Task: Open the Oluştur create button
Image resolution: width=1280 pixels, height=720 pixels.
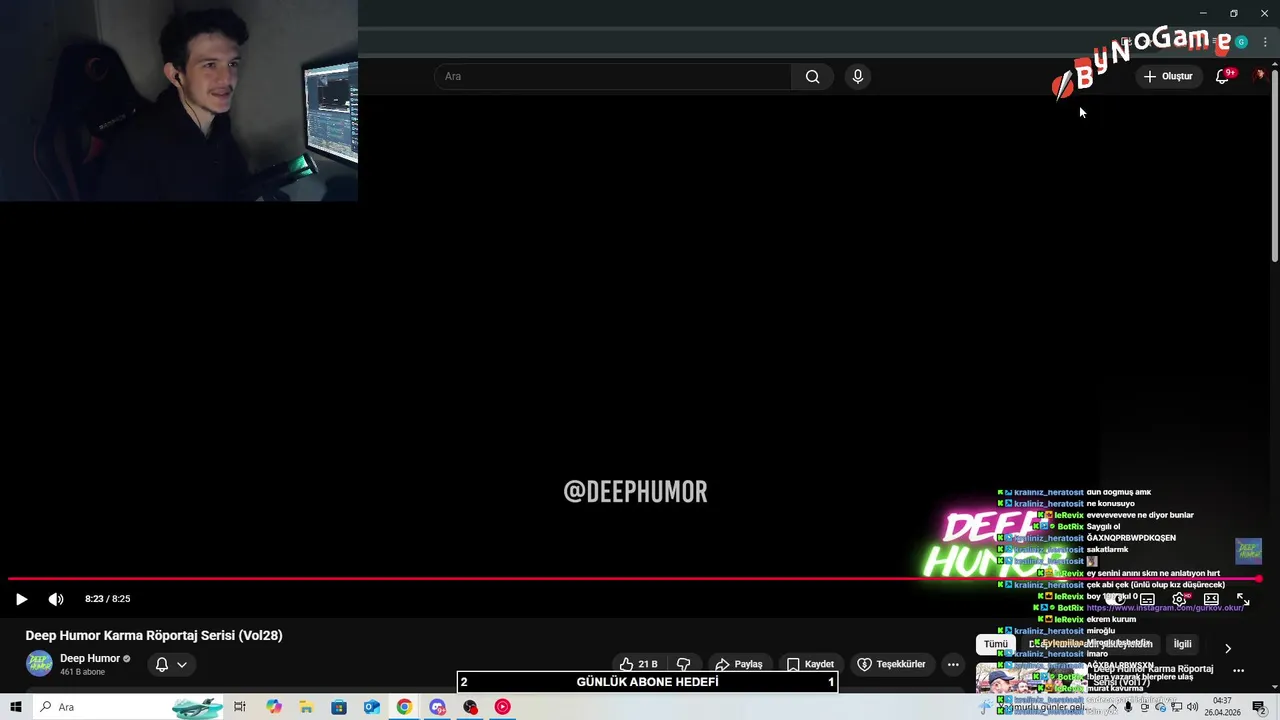Action: (1168, 76)
